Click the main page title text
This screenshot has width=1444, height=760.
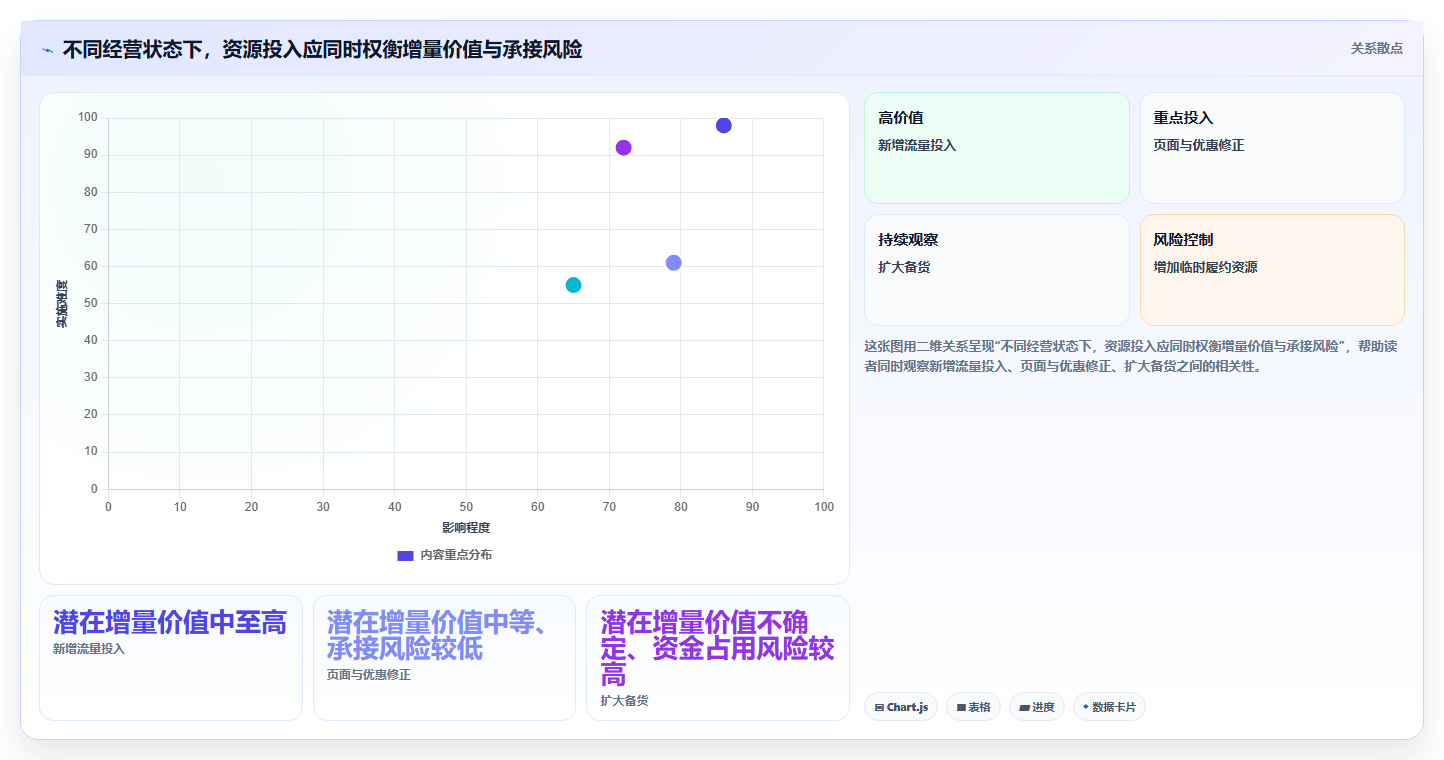pos(322,49)
